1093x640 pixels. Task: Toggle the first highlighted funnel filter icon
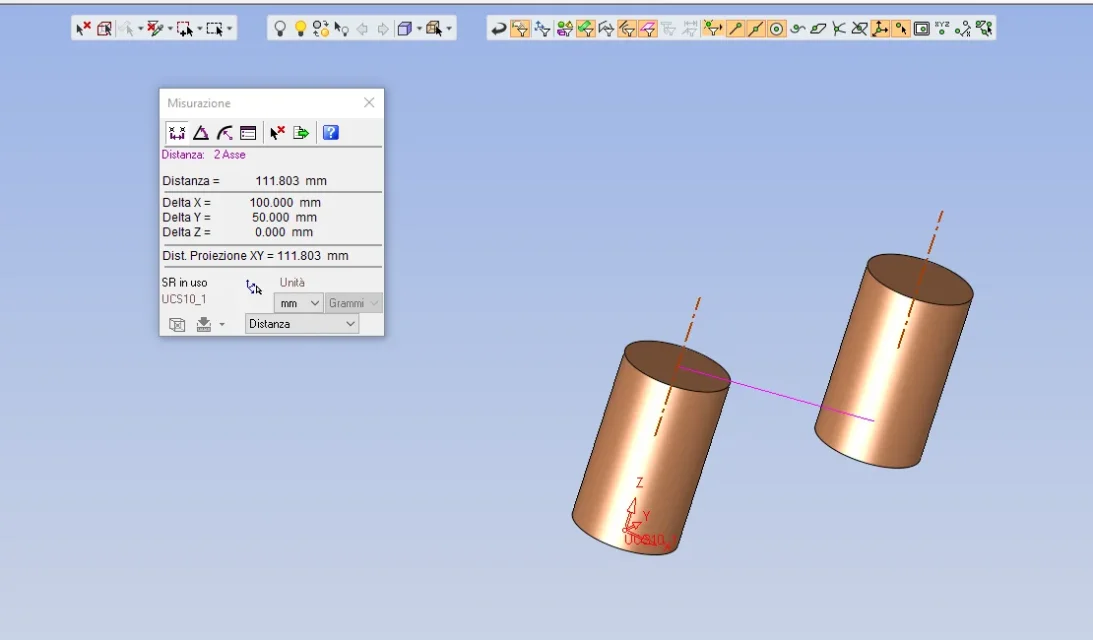pos(520,29)
